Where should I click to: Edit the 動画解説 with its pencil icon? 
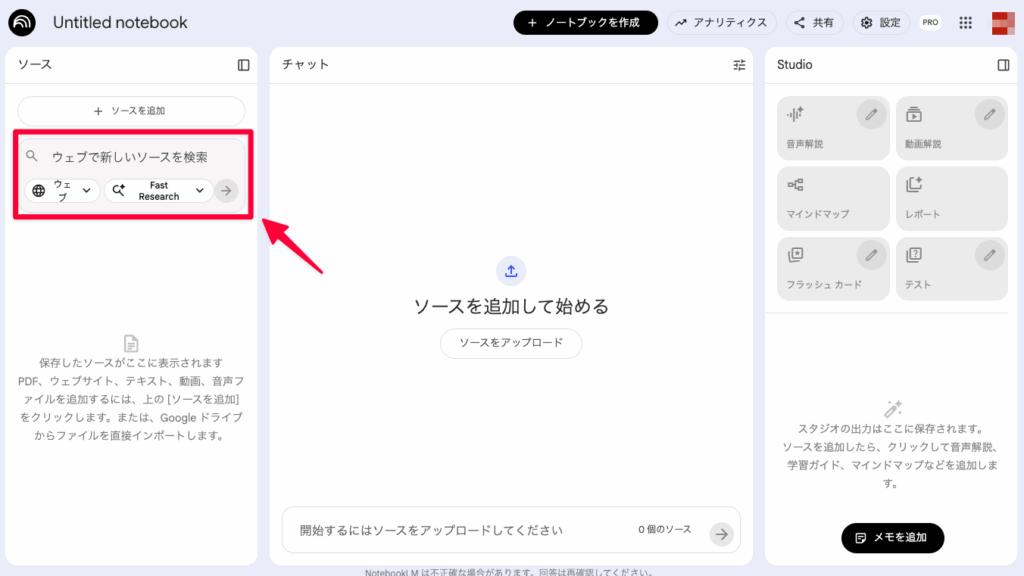989,113
